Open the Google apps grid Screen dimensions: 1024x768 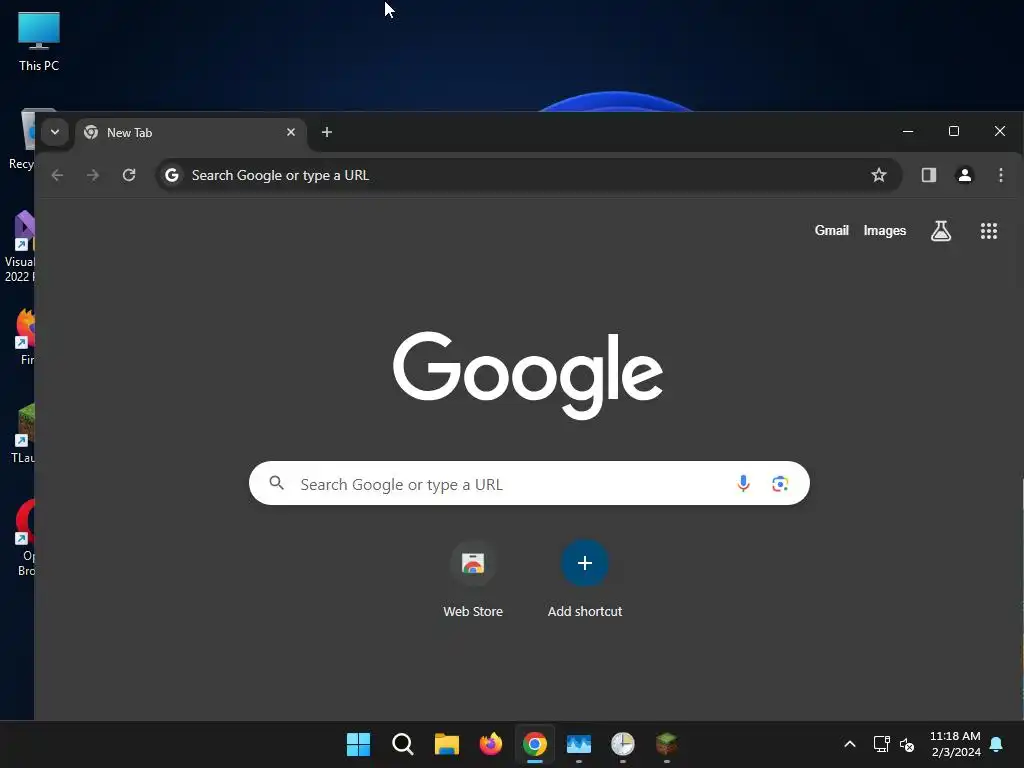pos(989,231)
